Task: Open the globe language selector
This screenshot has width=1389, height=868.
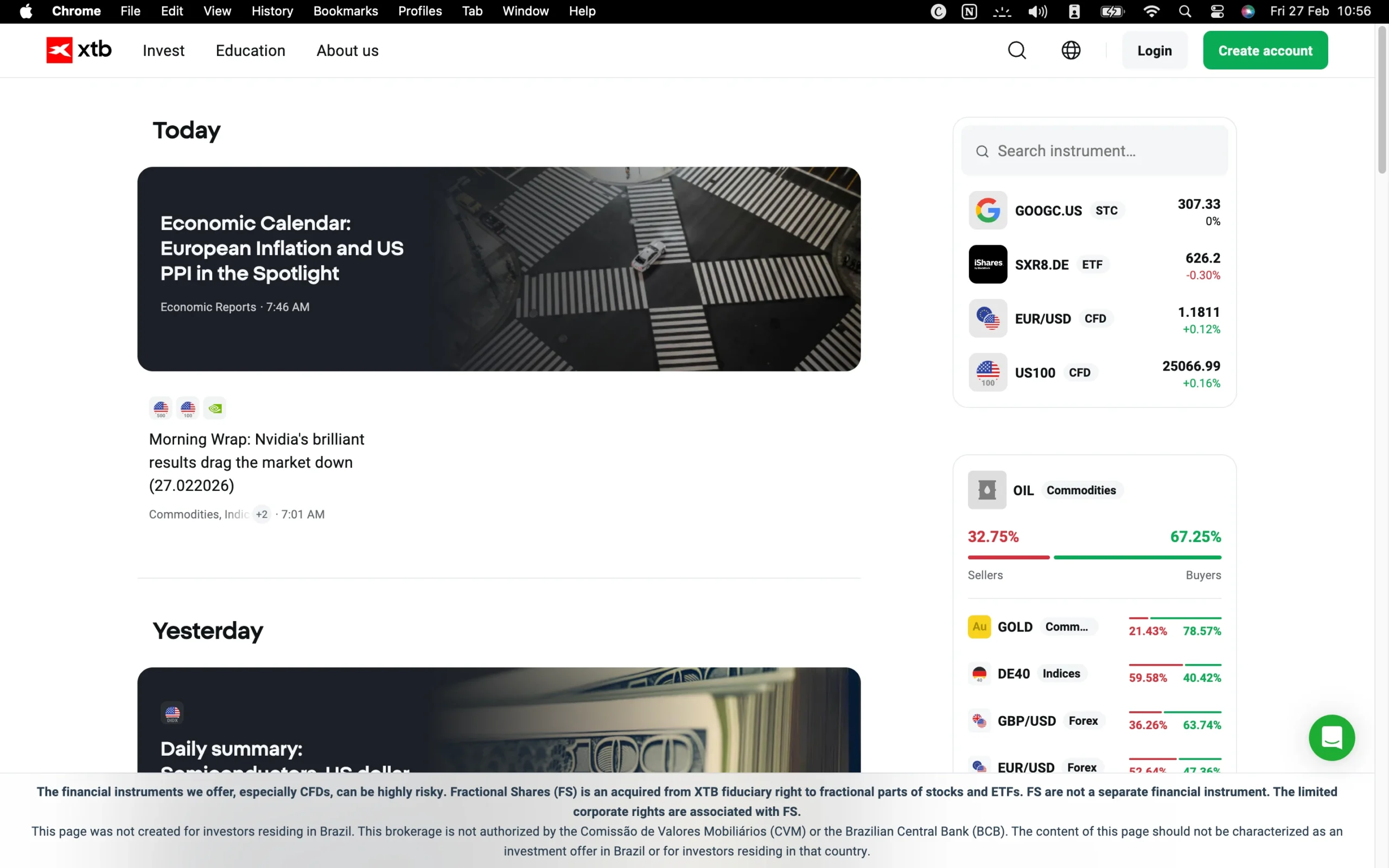Action: [x=1071, y=50]
